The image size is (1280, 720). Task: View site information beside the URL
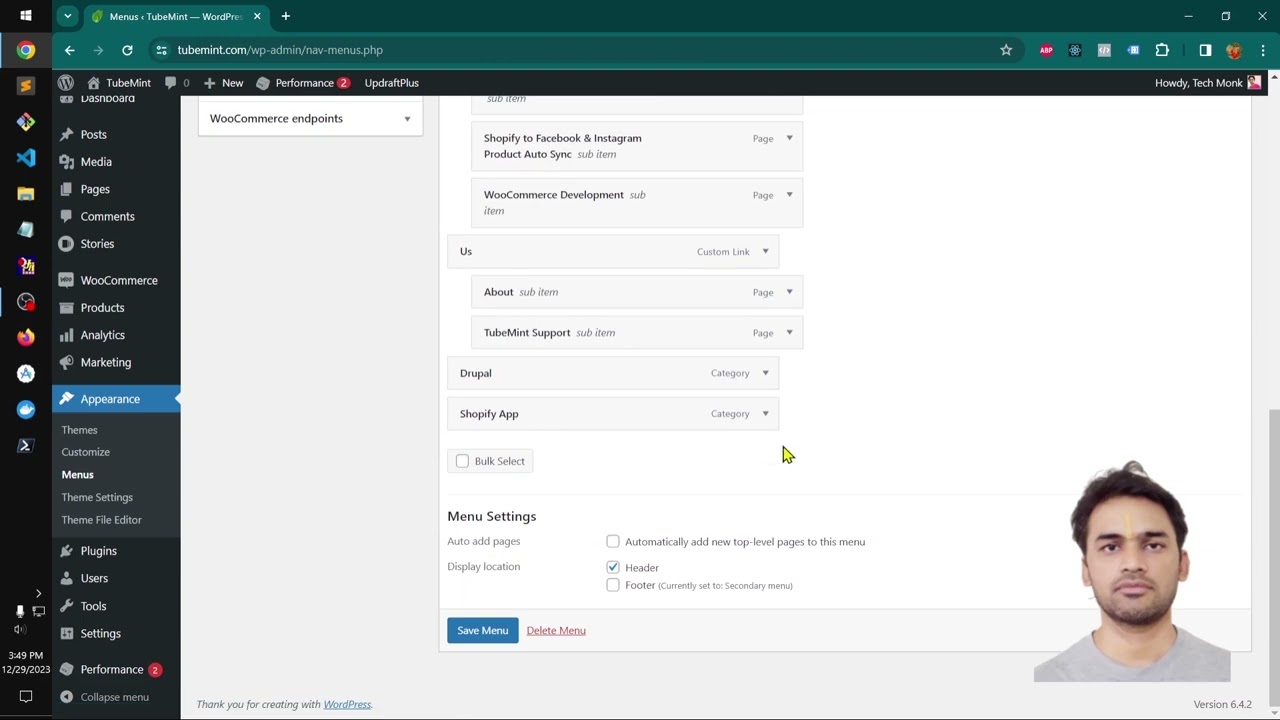(x=161, y=50)
